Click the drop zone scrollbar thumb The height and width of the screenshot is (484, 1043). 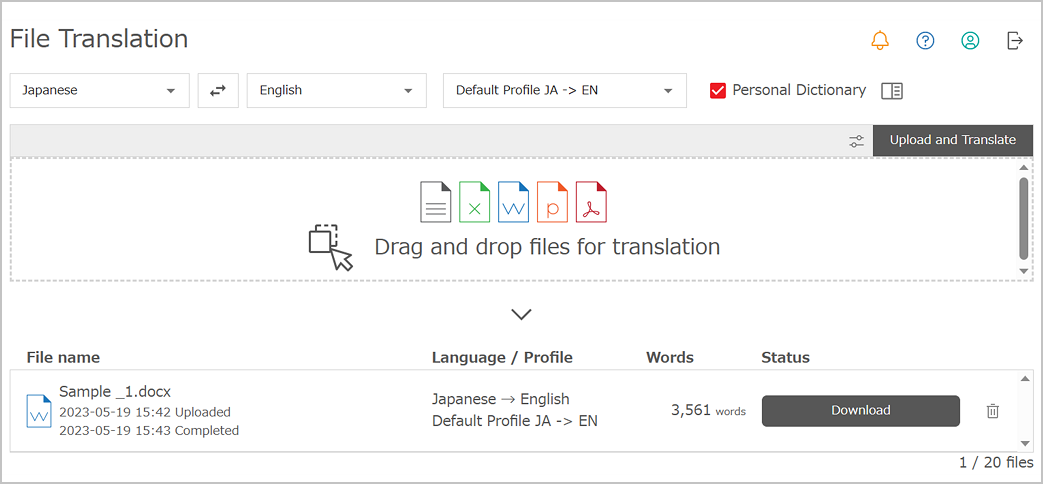1024,218
